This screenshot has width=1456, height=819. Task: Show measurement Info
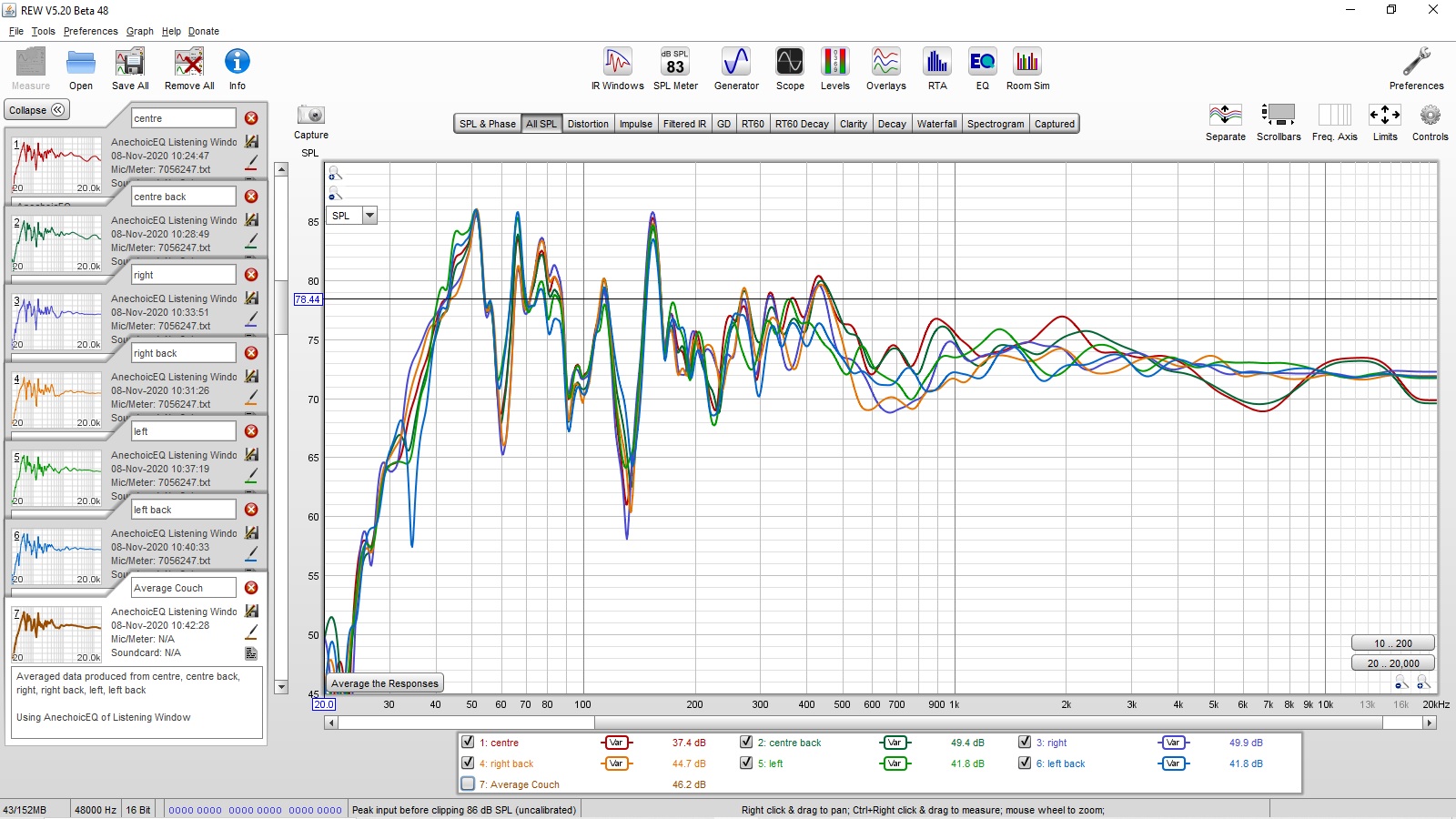coord(238,69)
